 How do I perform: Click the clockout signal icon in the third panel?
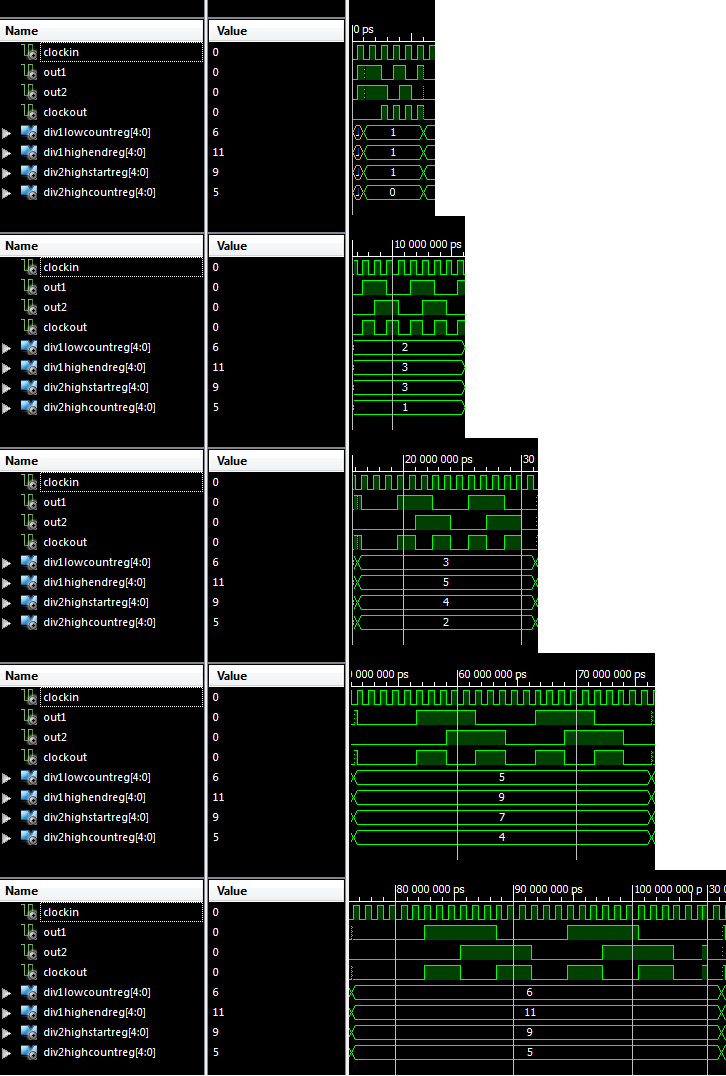click(x=29, y=542)
